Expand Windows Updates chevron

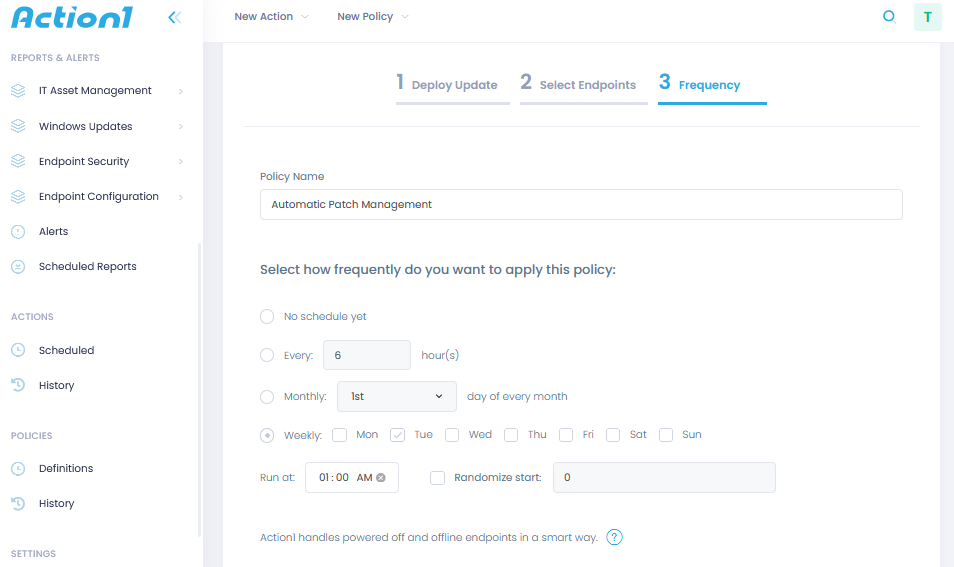pos(181,127)
